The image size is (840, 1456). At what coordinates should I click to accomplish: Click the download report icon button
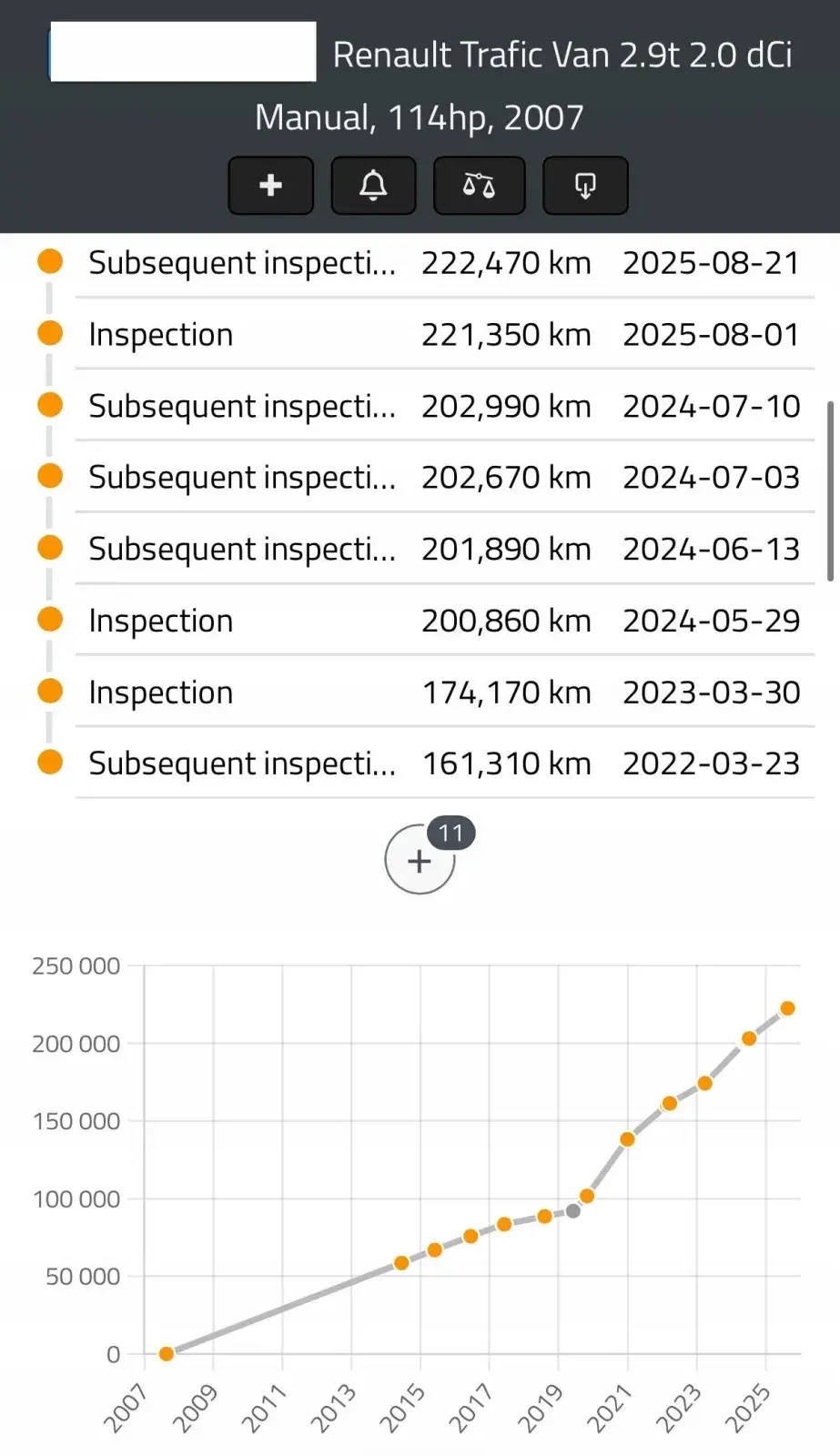coord(585,186)
